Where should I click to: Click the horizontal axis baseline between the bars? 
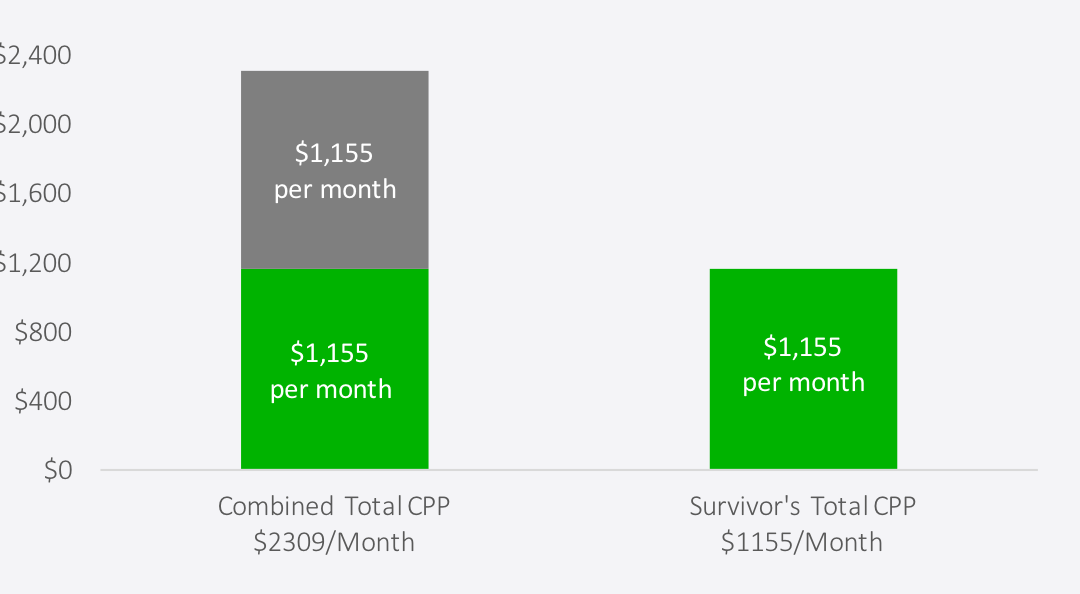click(569, 470)
